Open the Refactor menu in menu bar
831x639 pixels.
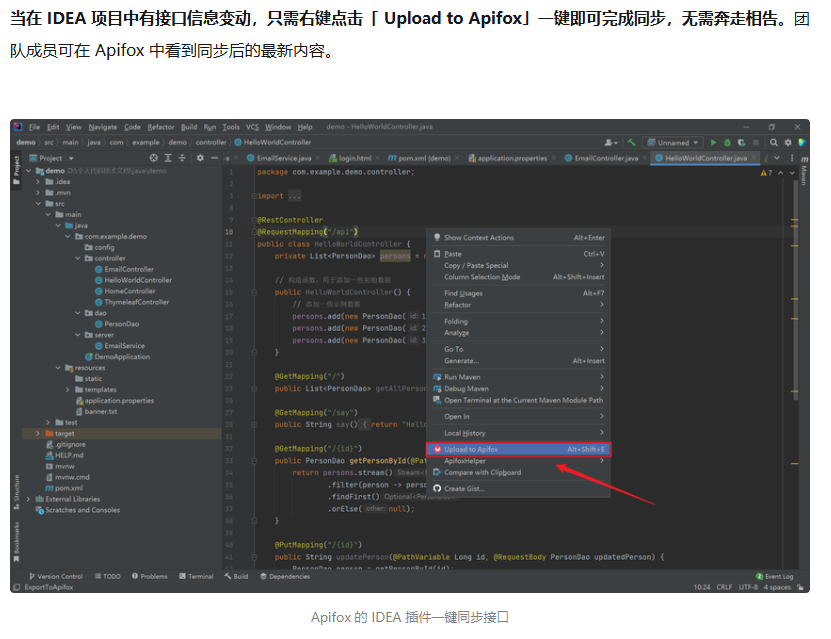(161, 127)
